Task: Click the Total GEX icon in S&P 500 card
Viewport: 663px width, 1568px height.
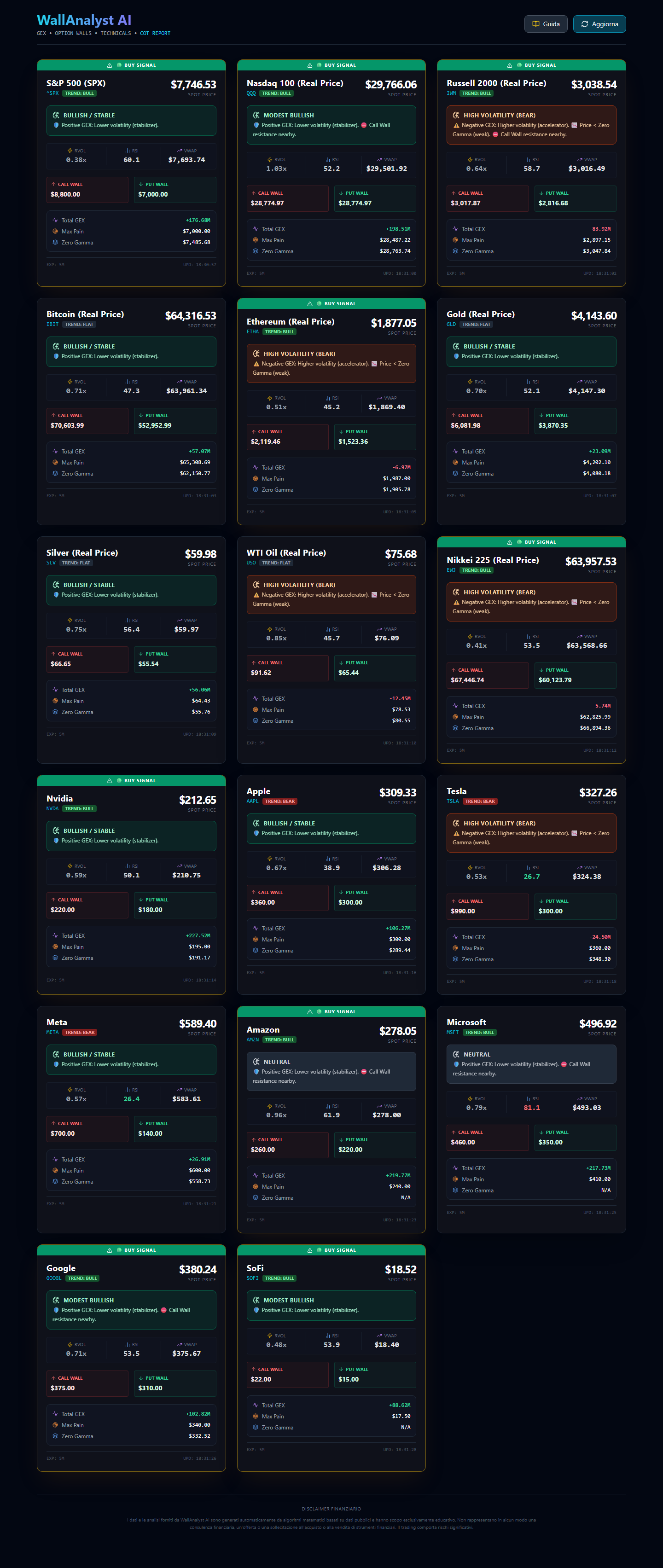Action: click(x=55, y=221)
